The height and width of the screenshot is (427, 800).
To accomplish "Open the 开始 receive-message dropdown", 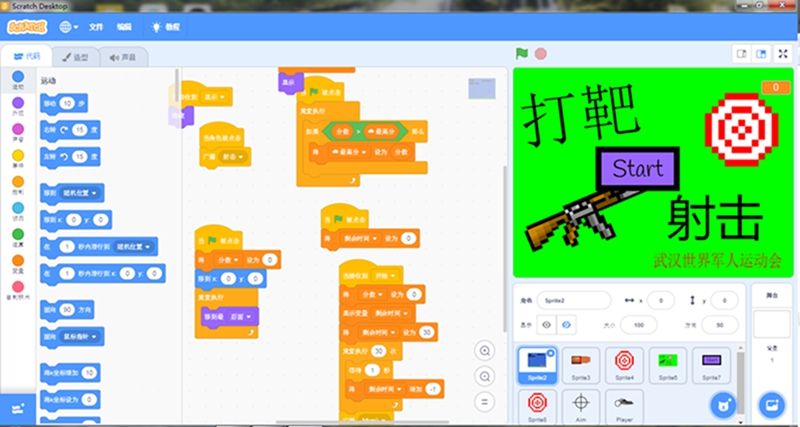I will [386, 276].
